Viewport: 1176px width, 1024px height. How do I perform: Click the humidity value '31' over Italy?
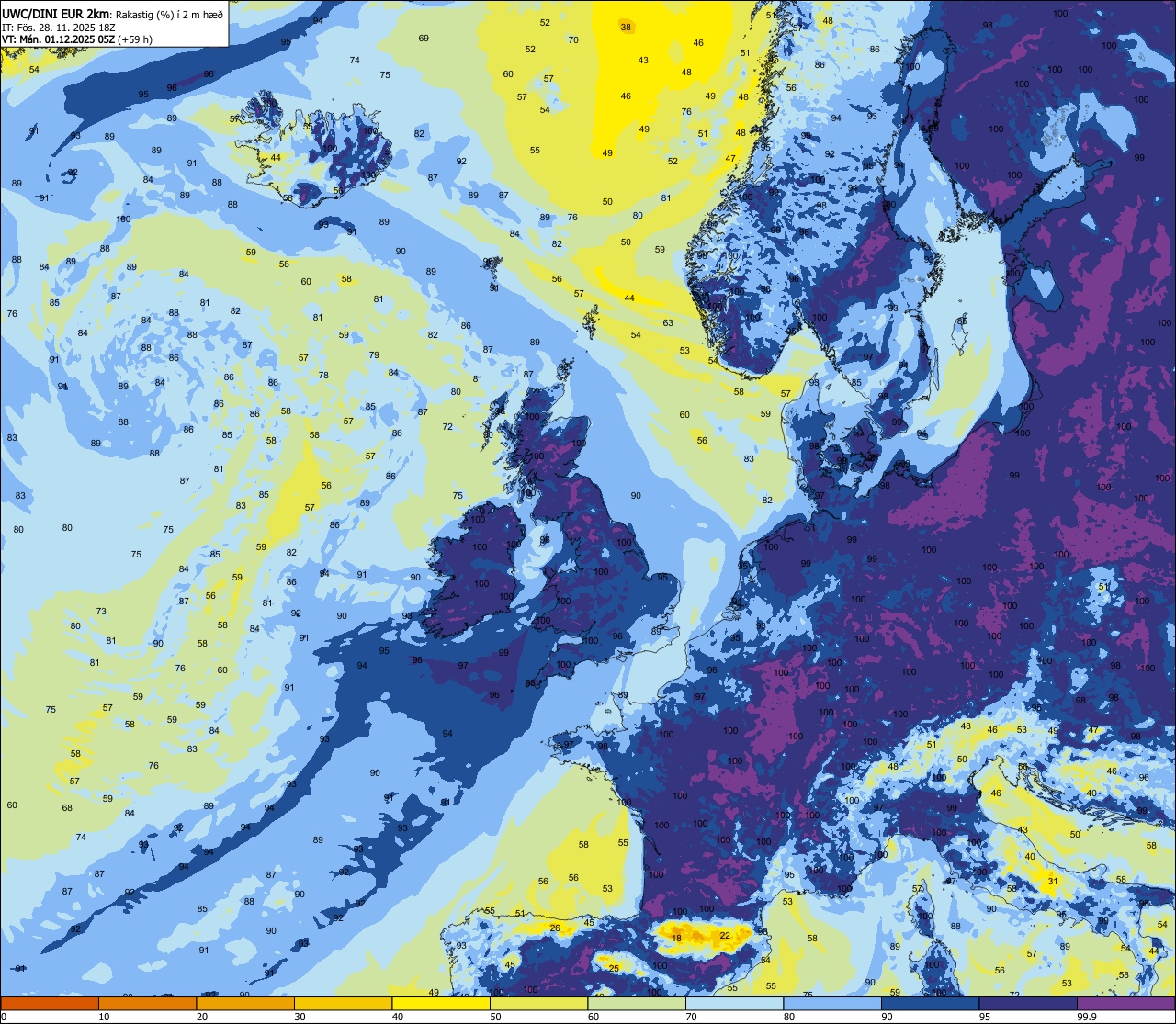coord(1053,882)
